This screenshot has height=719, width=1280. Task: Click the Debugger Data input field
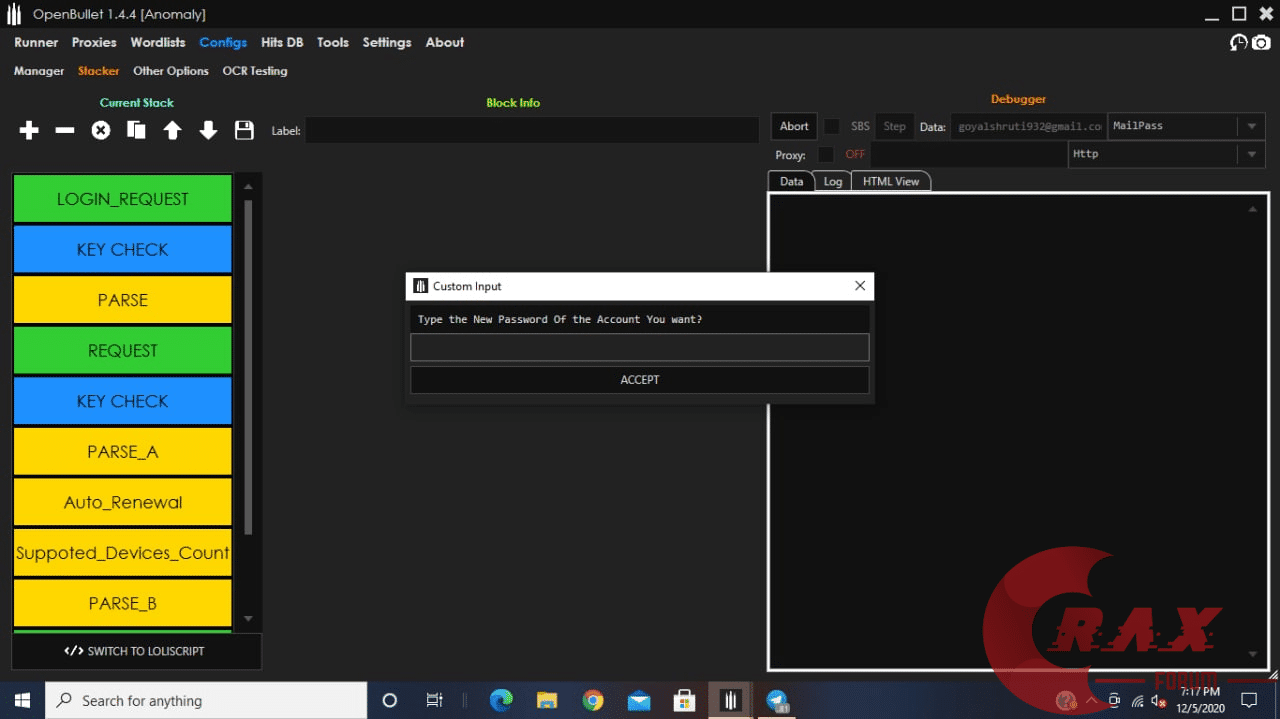point(1028,126)
